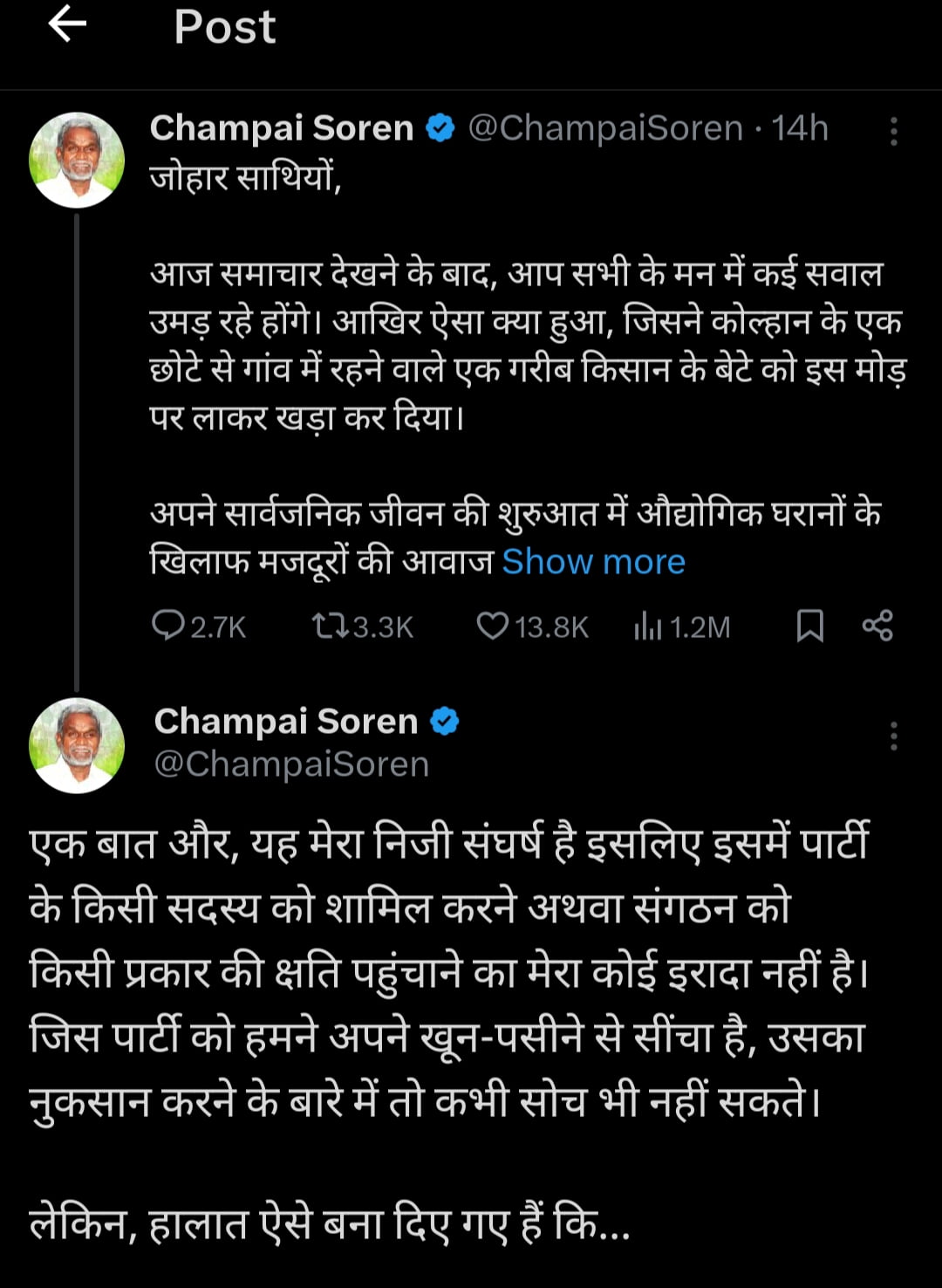Image resolution: width=942 pixels, height=1288 pixels.
Task: Open three-dot menu on first post
Action: click(x=893, y=131)
